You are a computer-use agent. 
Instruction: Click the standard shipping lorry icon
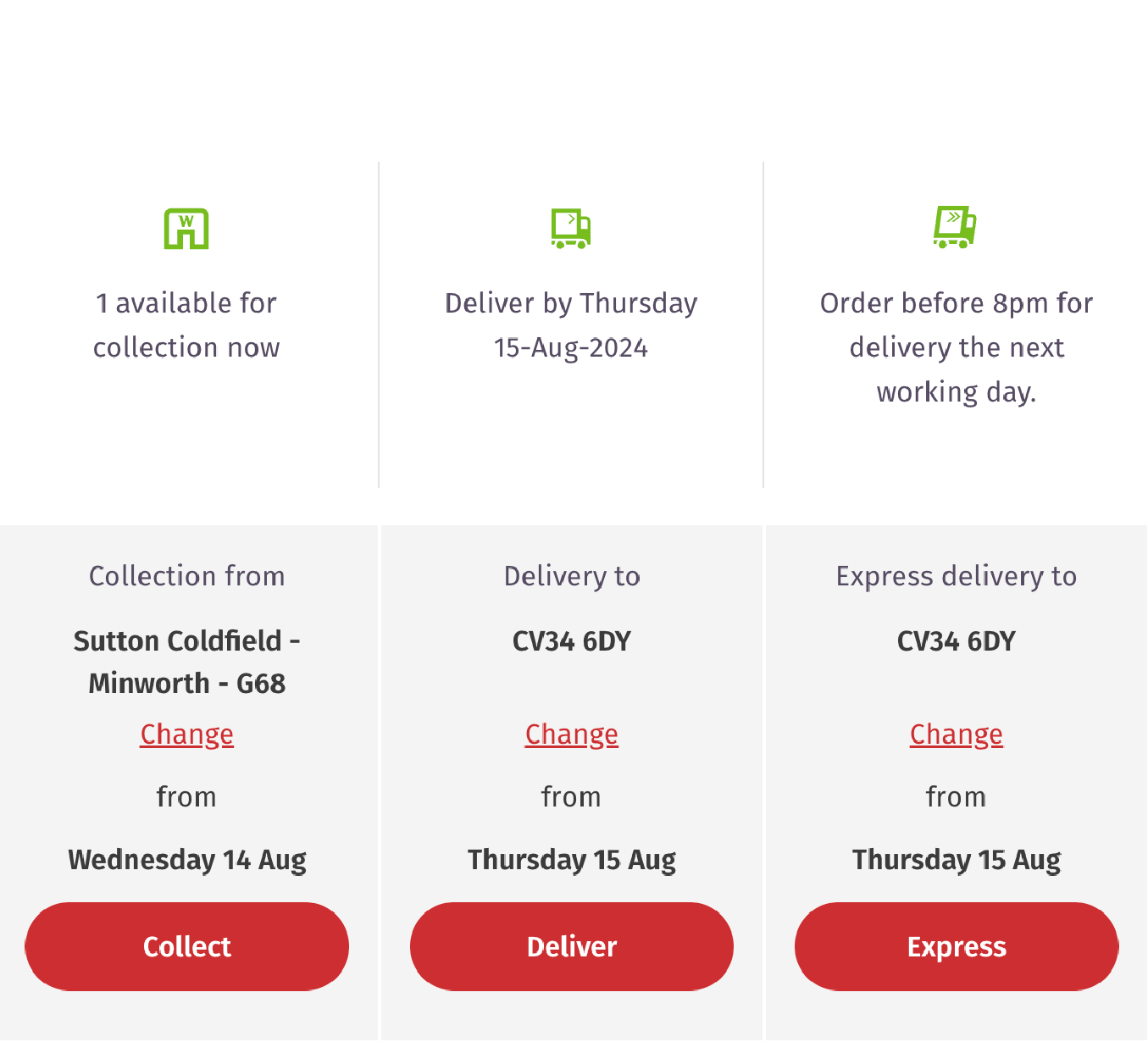[x=572, y=227]
